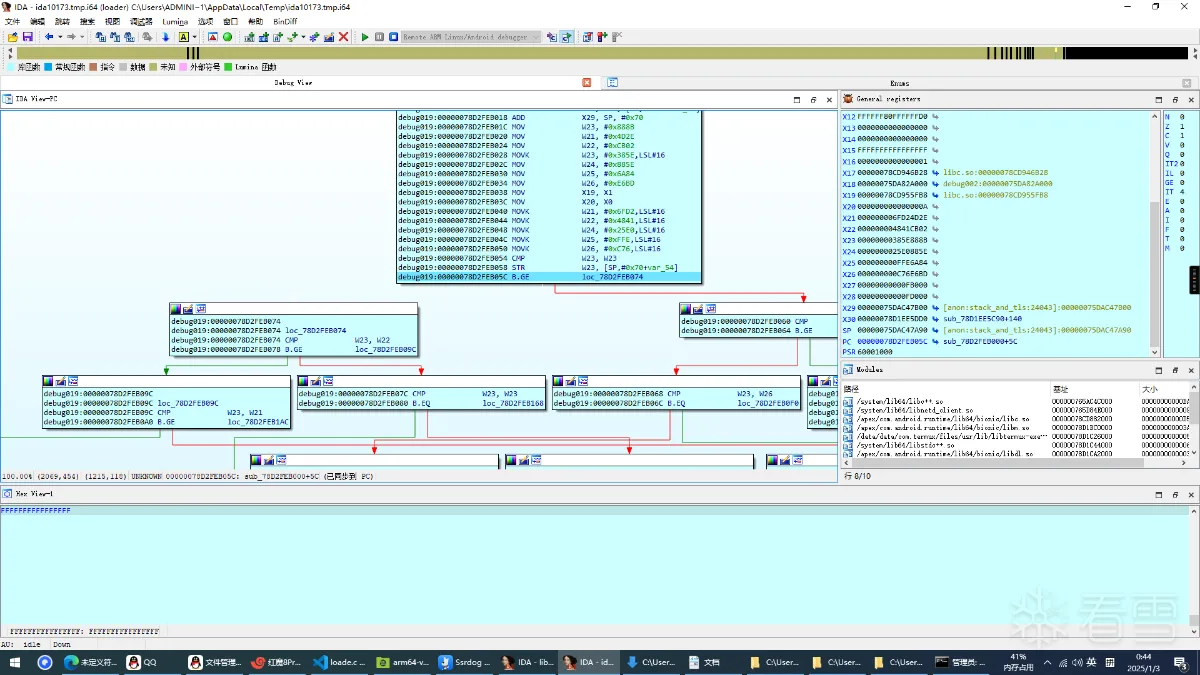Image resolution: width=1200 pixels, height=675 pixels.
Task: Click the red X toolbar icon
Action: (x=343, y=36)
